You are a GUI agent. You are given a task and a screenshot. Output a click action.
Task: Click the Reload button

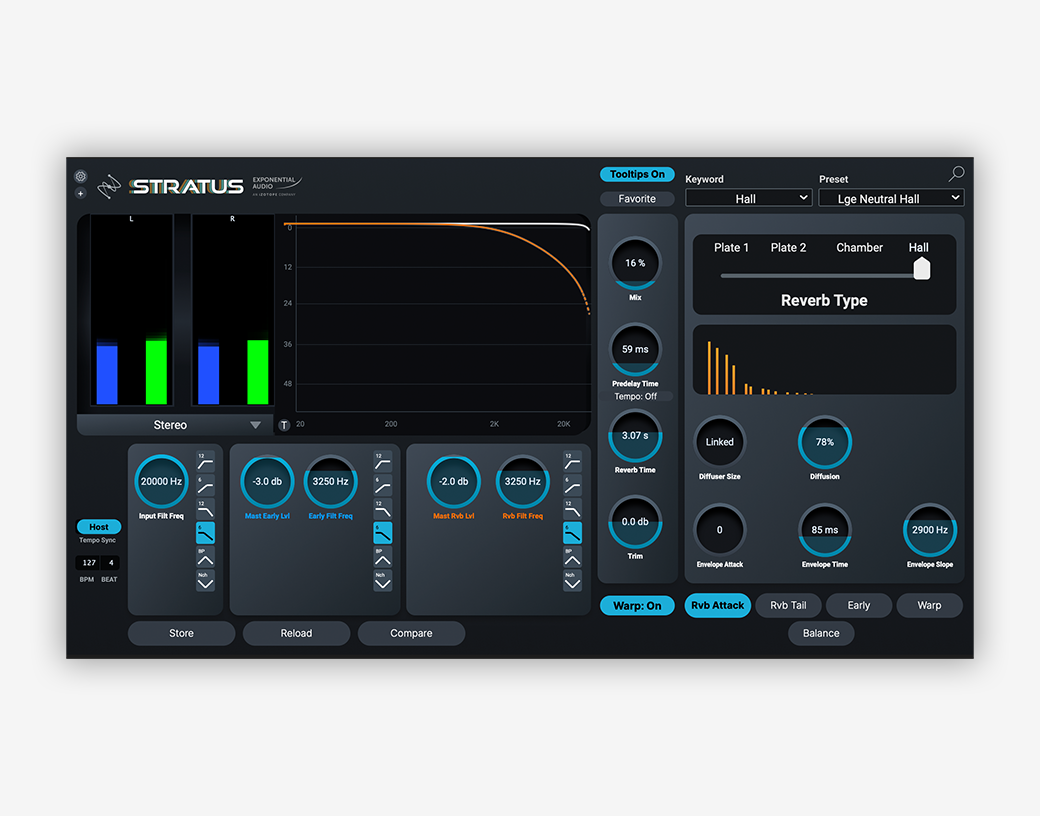click(296, 634)
